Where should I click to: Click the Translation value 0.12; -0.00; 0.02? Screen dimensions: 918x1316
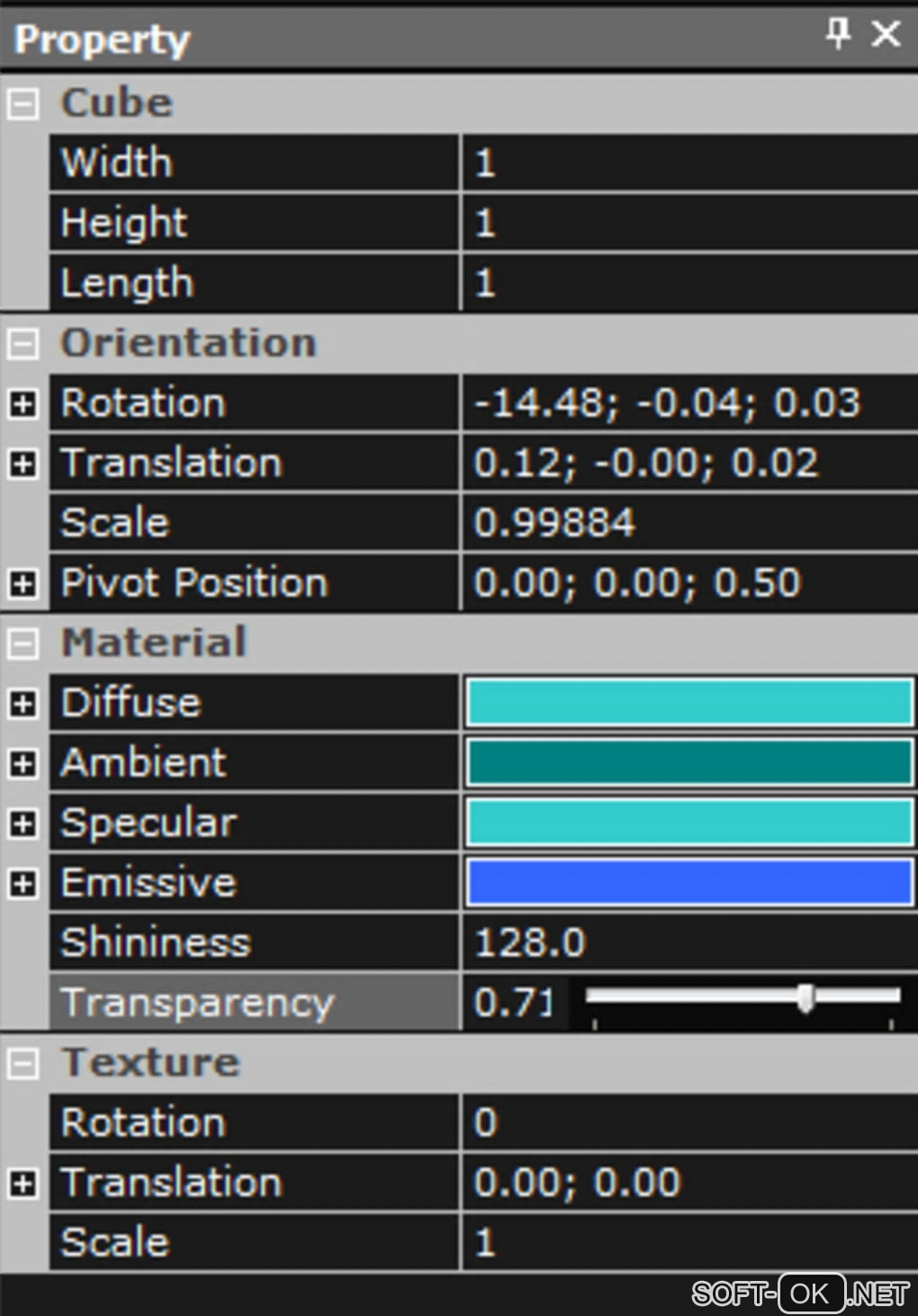click(690, 462)
